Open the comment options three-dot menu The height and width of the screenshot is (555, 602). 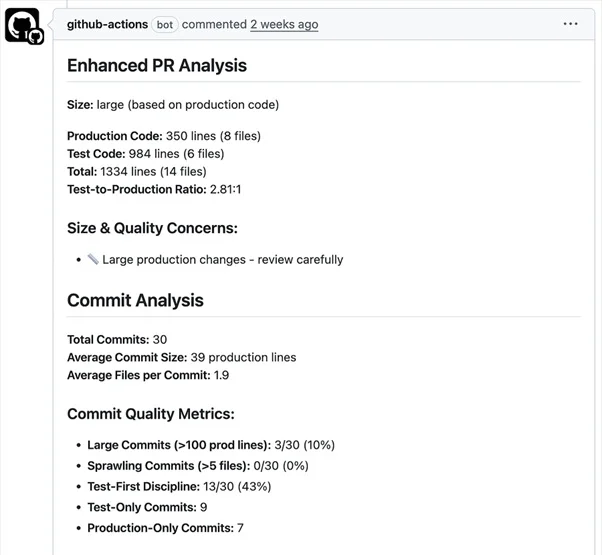(x=570, y=24)
